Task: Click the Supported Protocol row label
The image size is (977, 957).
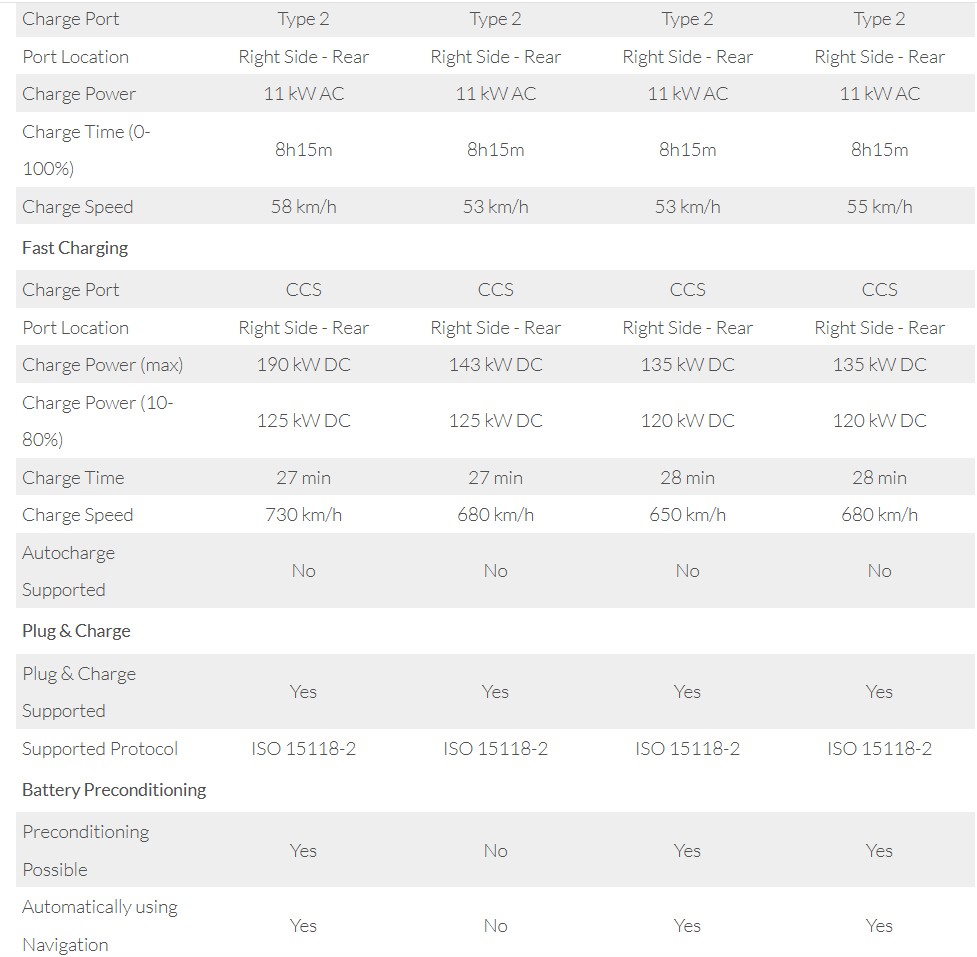Action: [100, 749]
